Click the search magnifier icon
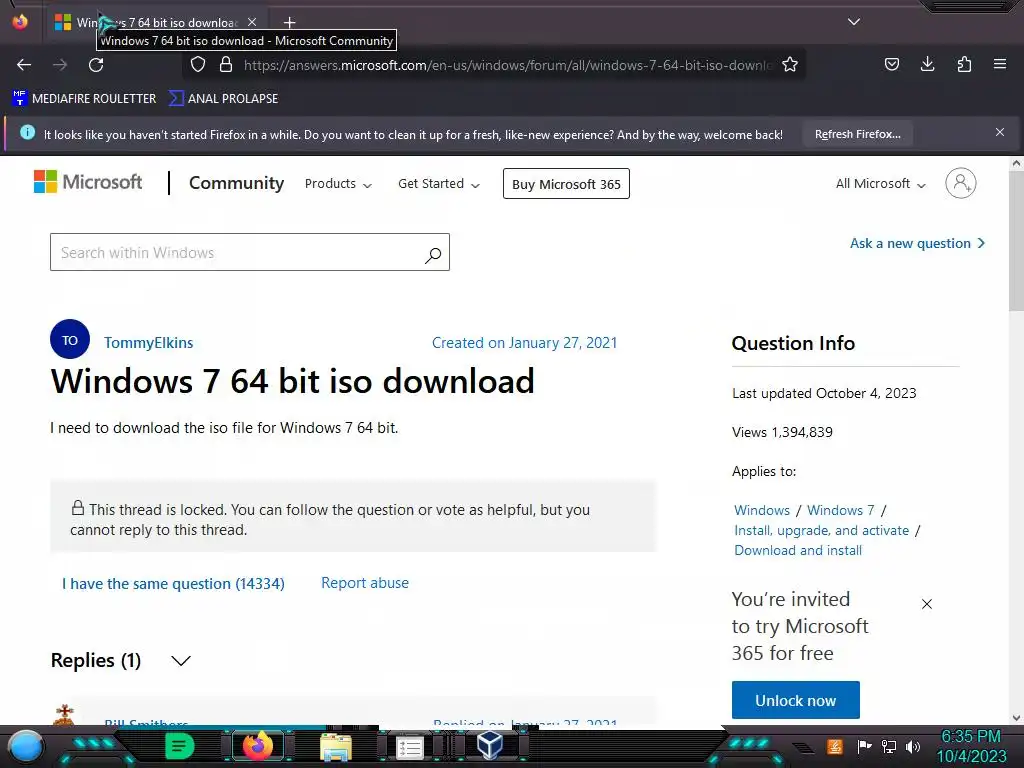Image resolution: width=1024 pixels, height=768 pixels. [433, 255]
